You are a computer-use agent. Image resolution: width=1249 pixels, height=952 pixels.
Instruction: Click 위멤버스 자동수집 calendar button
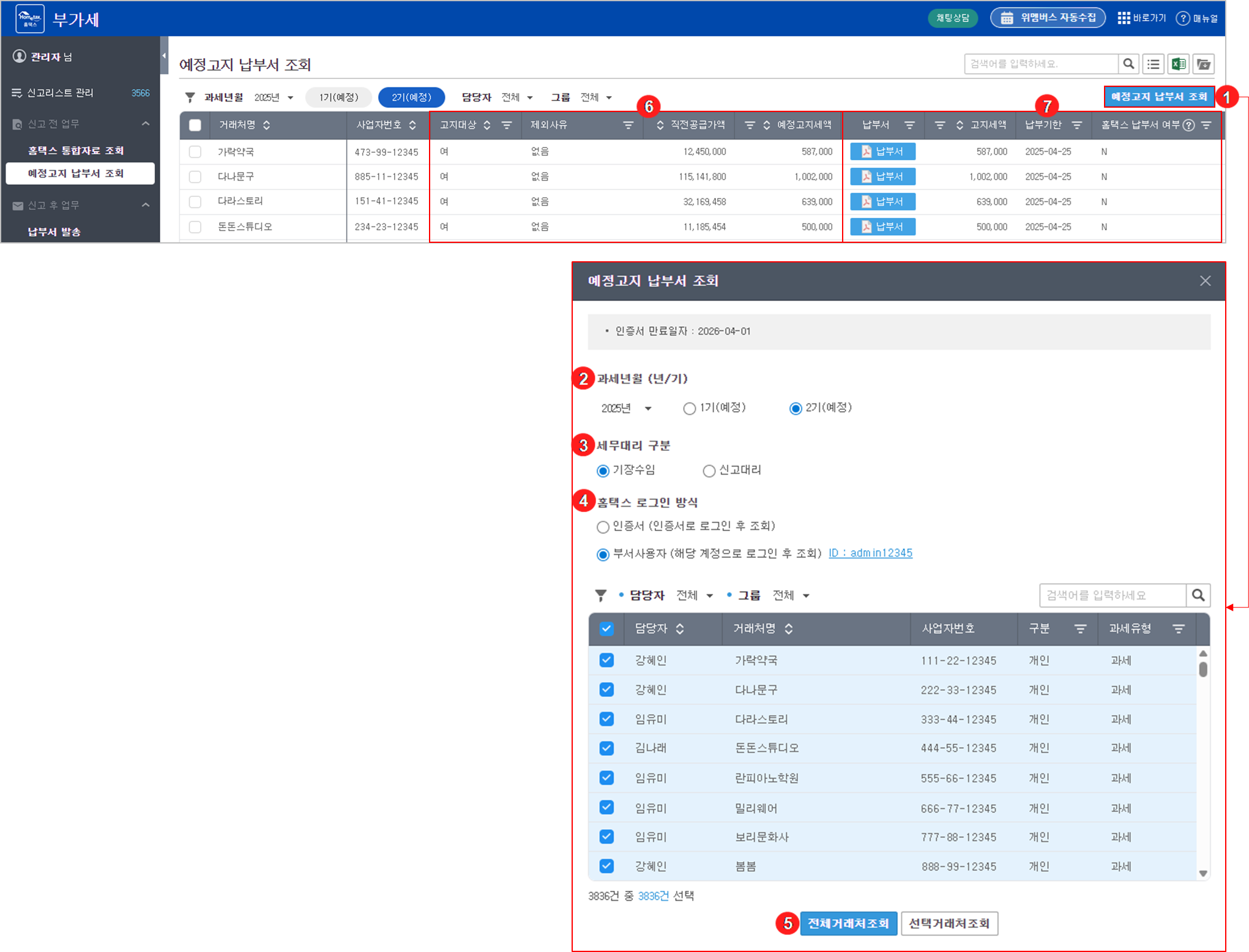pyautogui.click(x=1048, y=18)
